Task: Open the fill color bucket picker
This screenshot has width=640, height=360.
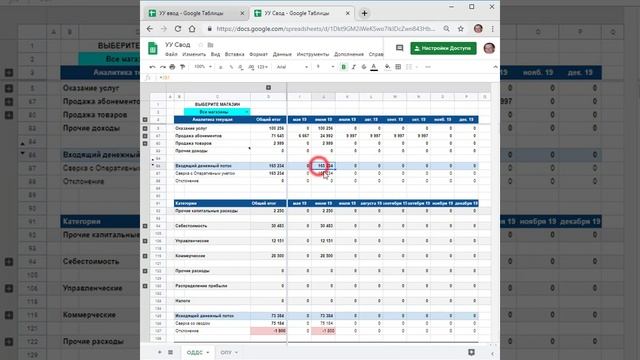Action: [x=387, y=67]
